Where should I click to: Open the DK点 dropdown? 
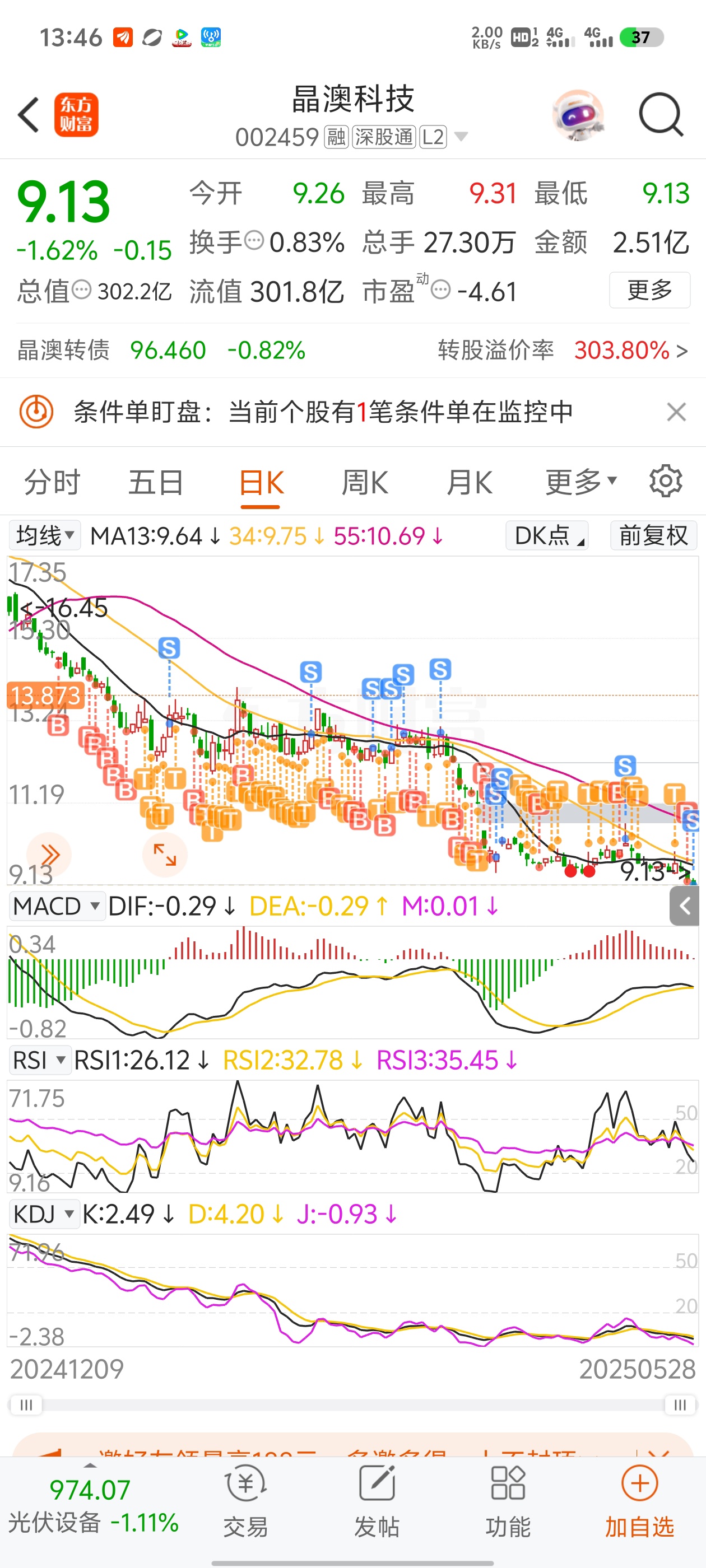tap(546, 536)
